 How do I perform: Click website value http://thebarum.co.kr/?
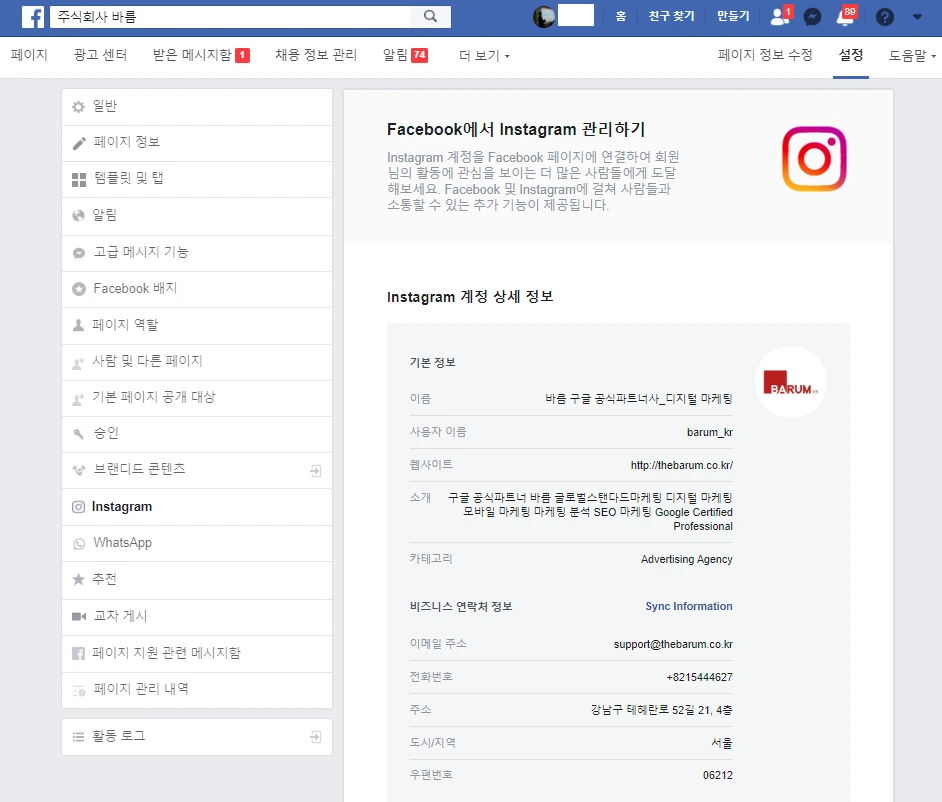(x=681, y=465)
